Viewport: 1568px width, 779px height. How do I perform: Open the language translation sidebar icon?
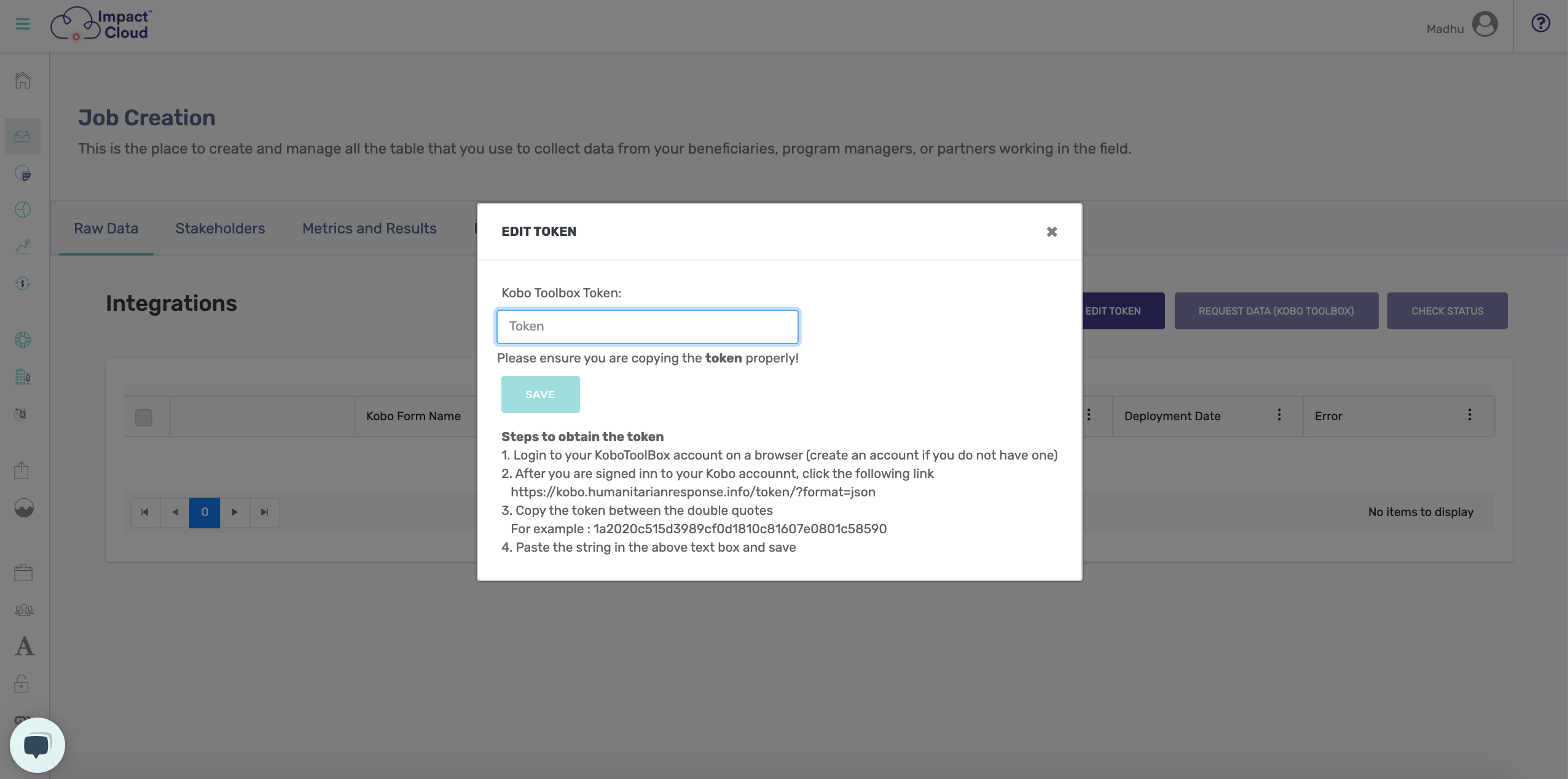(21, 414)
